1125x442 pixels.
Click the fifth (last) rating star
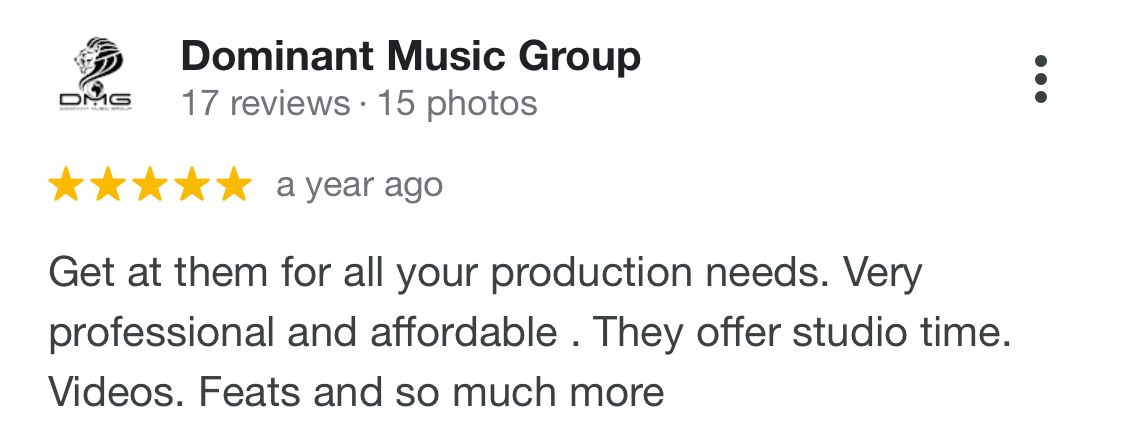(x=233, y=186)
